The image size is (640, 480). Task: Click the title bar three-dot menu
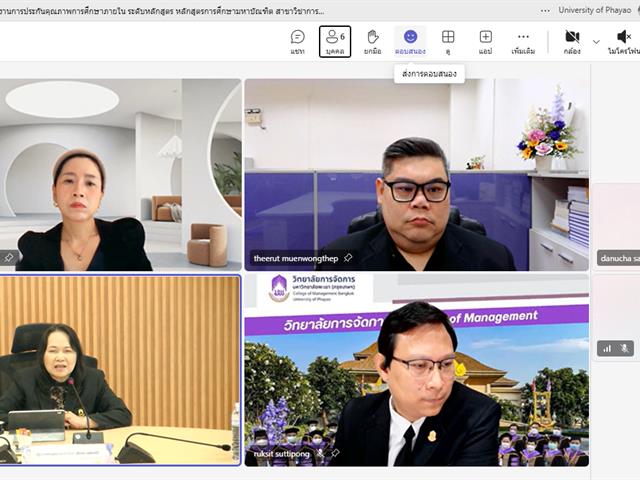tap(545, 11)
